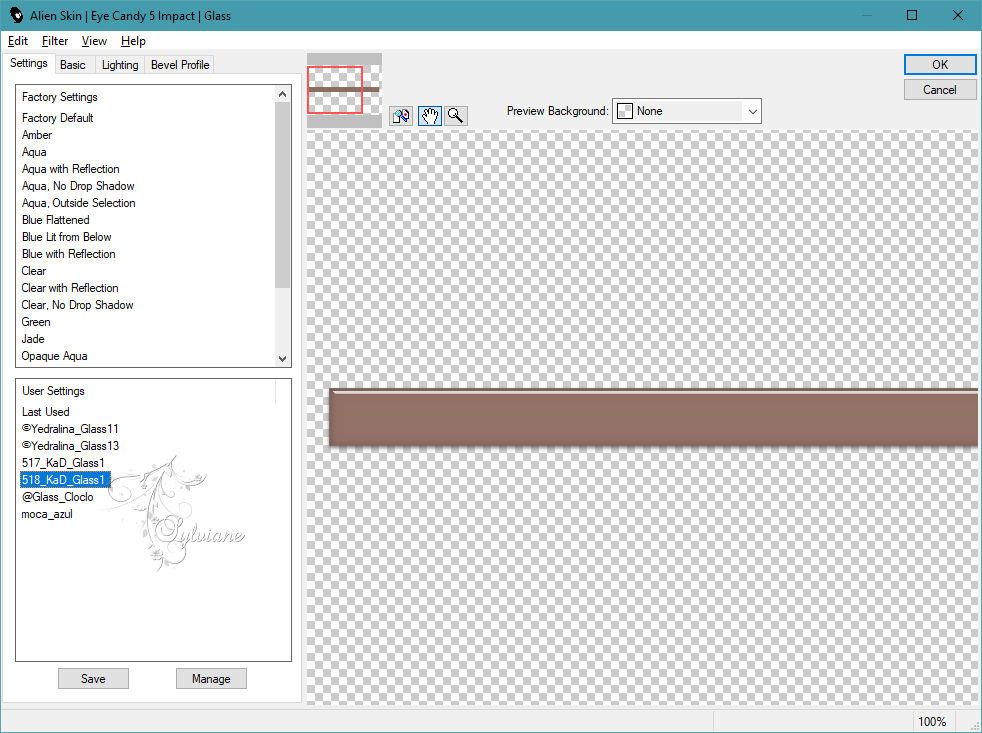Click the 100% zoom status field
Viewport: 982px width, 733px height.
pyautogui.click(x=932, y=721)
